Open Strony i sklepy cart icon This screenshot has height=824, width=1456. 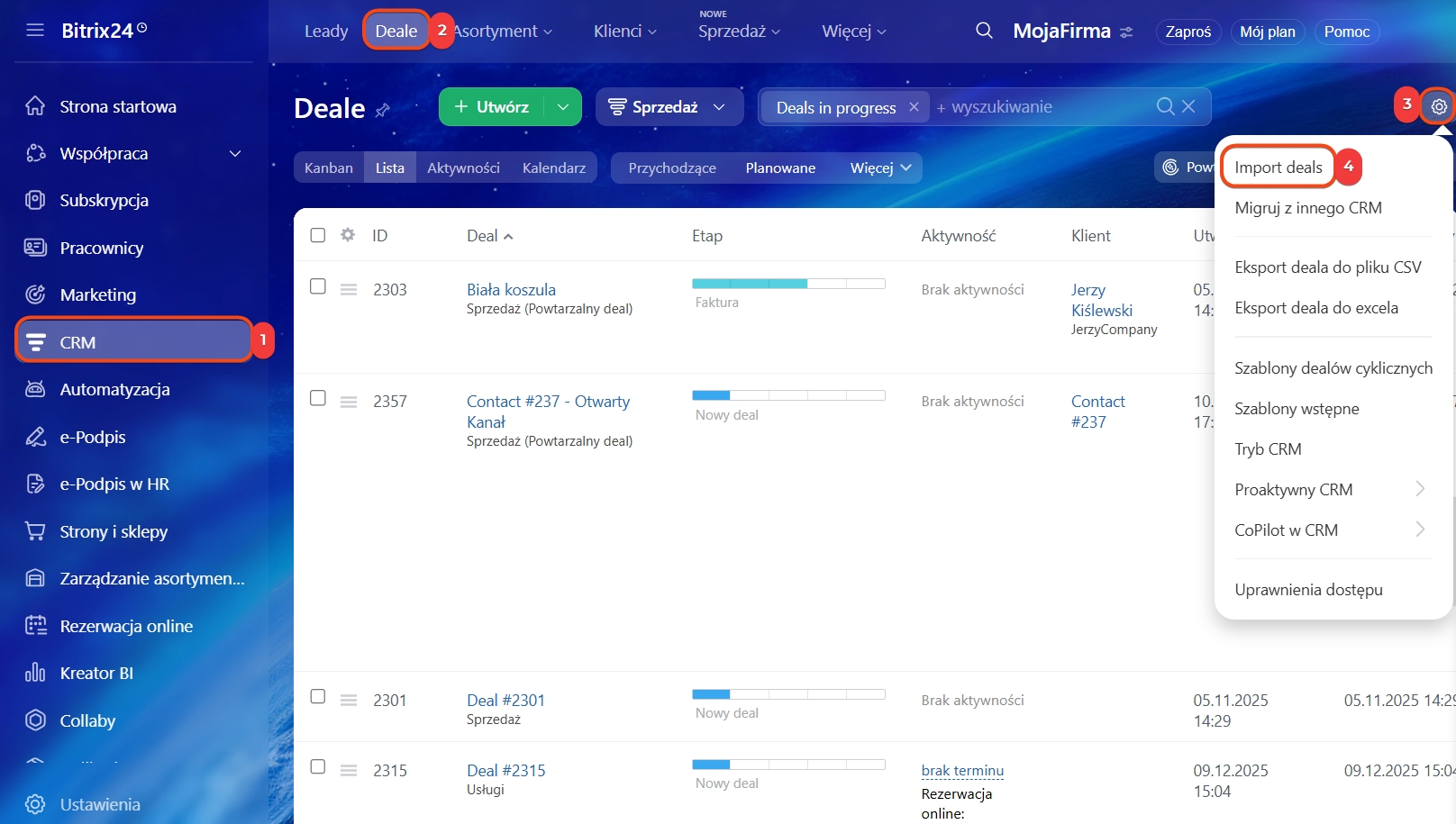coord(35,531)
